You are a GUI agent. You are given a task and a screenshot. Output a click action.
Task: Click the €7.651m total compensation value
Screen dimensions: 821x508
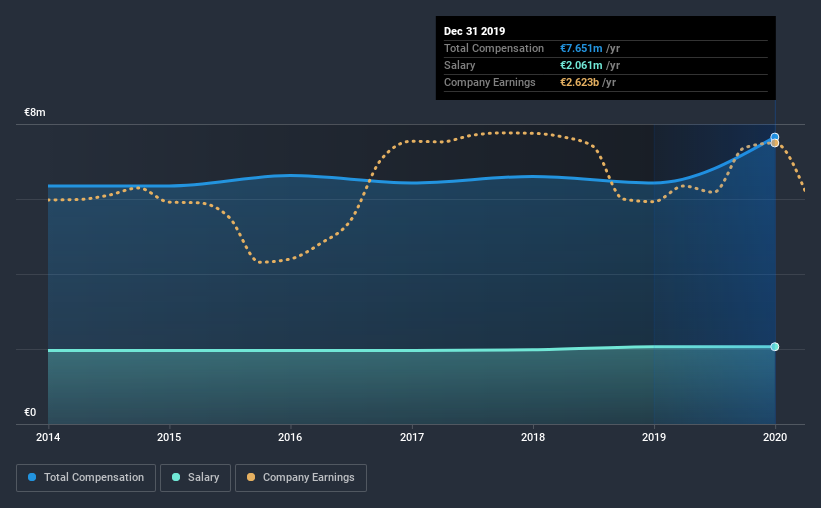coord(581,48)
